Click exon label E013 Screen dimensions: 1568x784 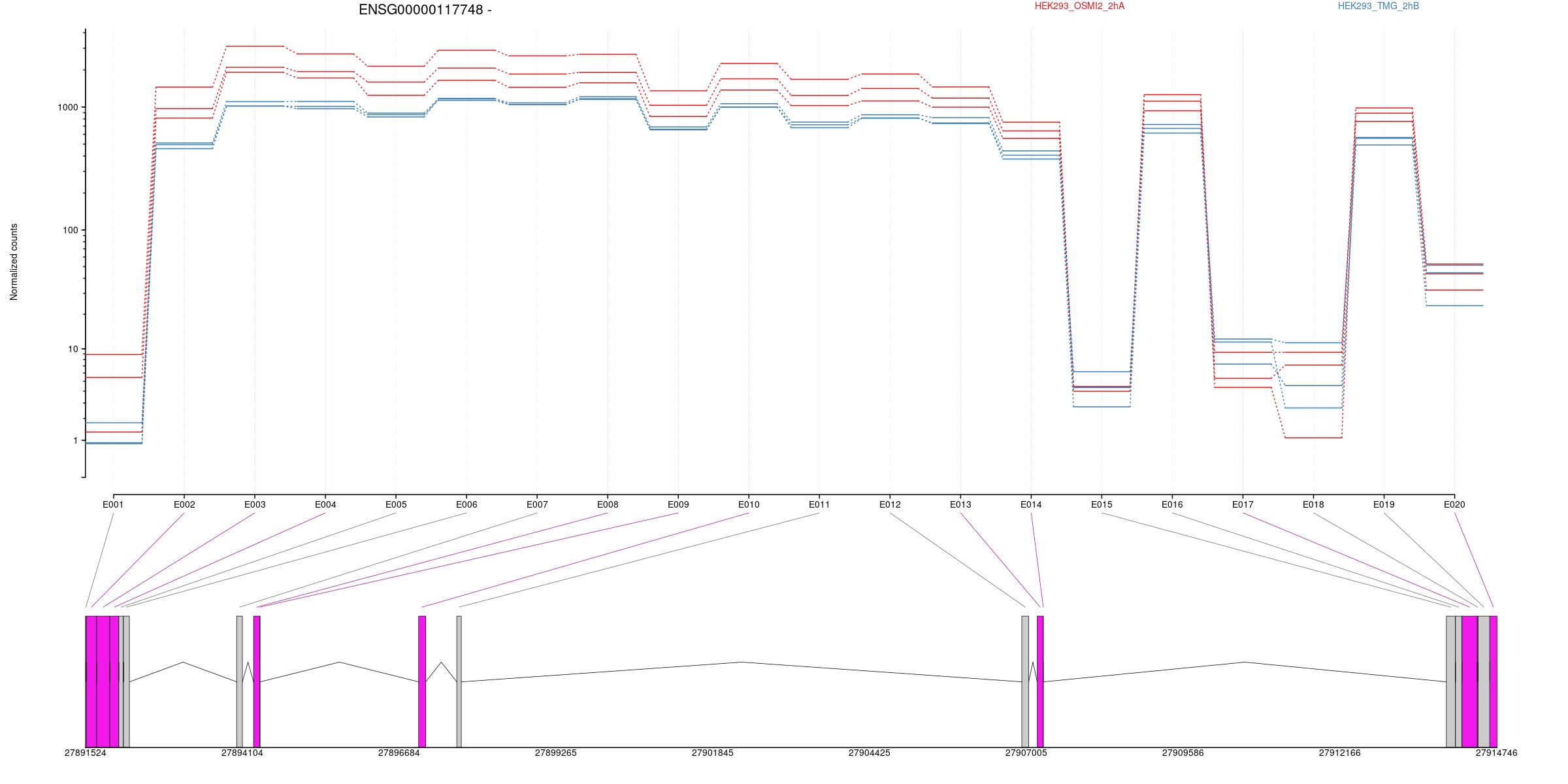click(960, 504)
